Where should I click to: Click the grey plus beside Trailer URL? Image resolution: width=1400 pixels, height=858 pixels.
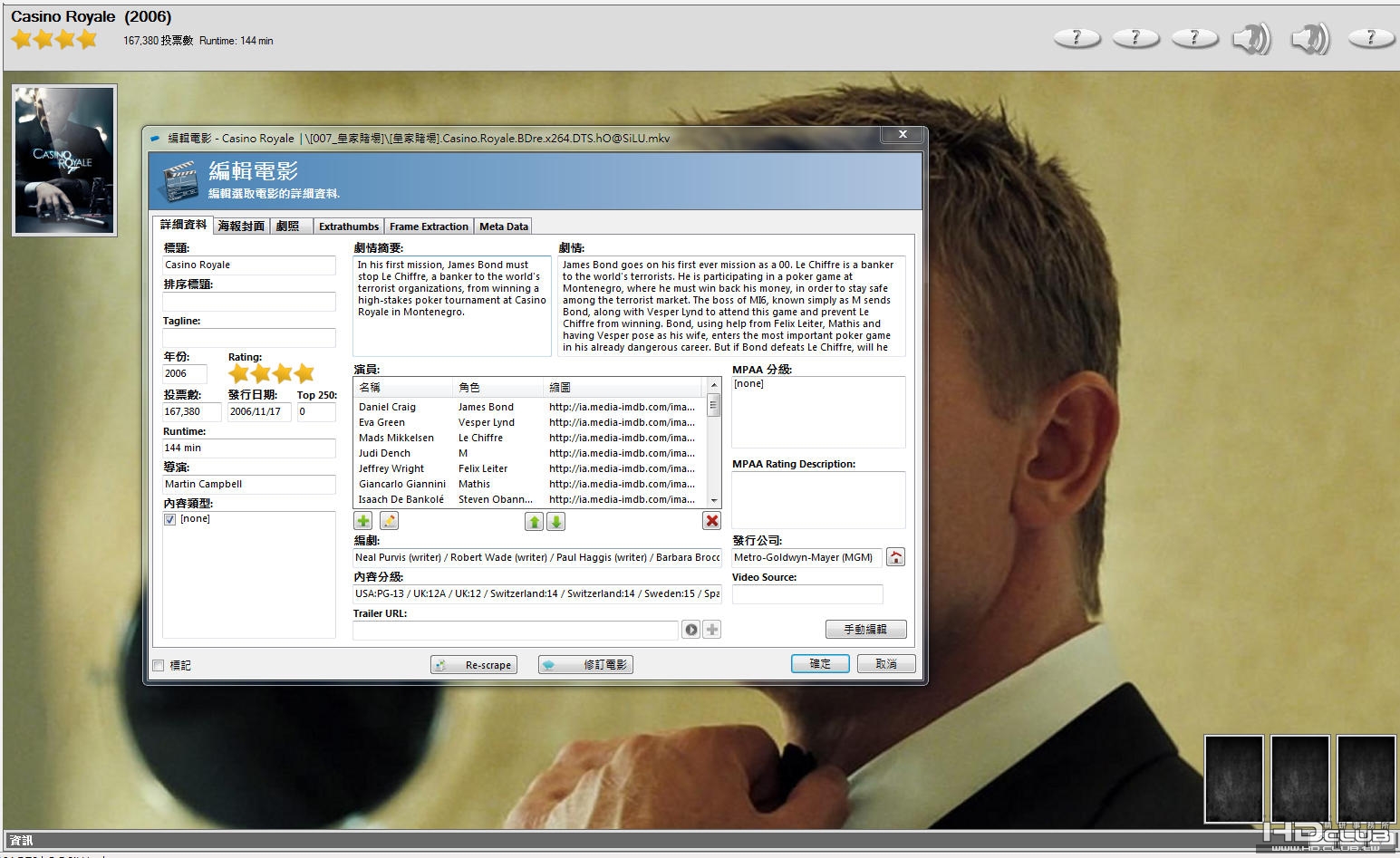[712, 630]
